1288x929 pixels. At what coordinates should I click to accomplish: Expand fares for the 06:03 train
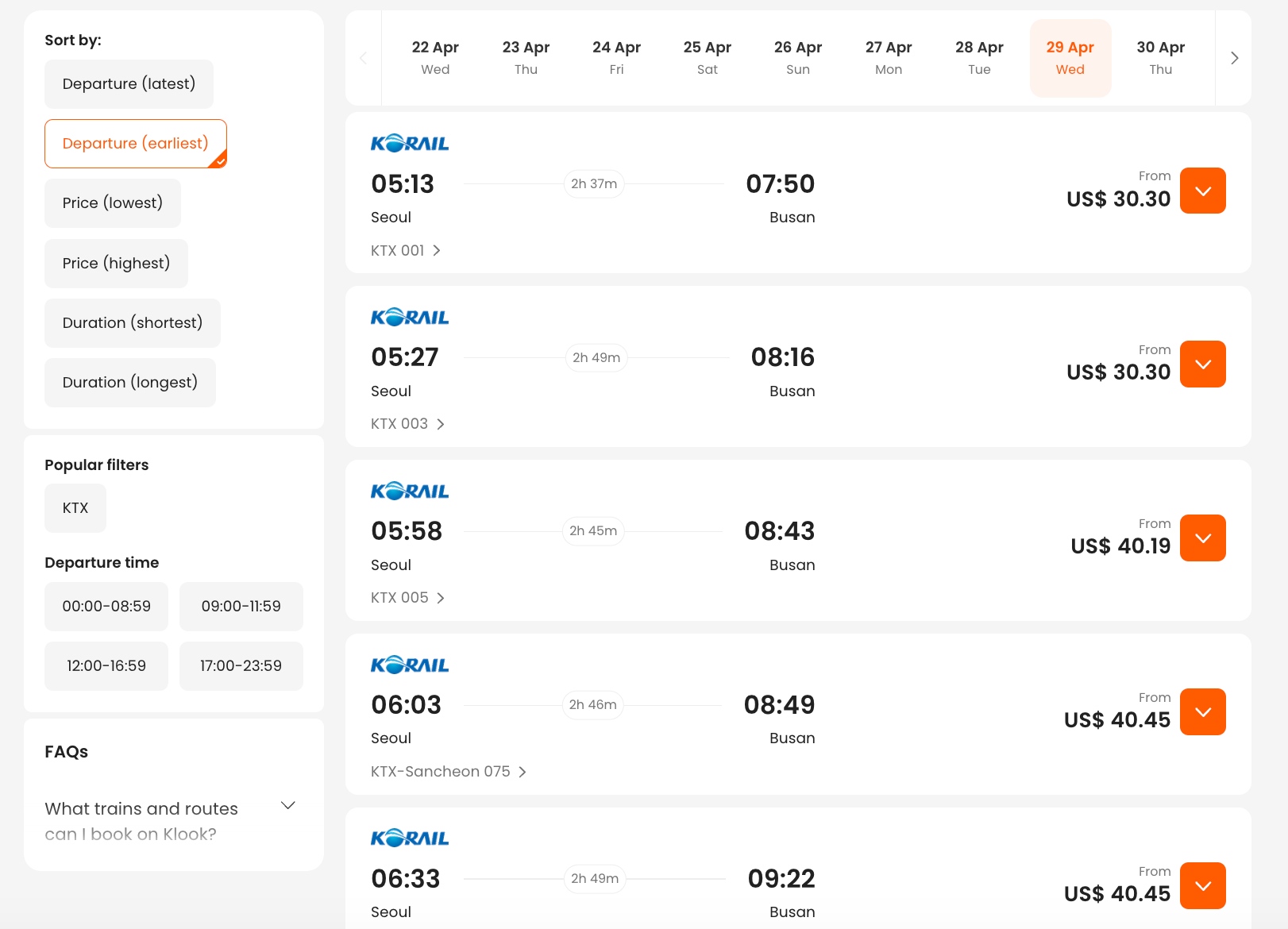(x=1203, y=712)
